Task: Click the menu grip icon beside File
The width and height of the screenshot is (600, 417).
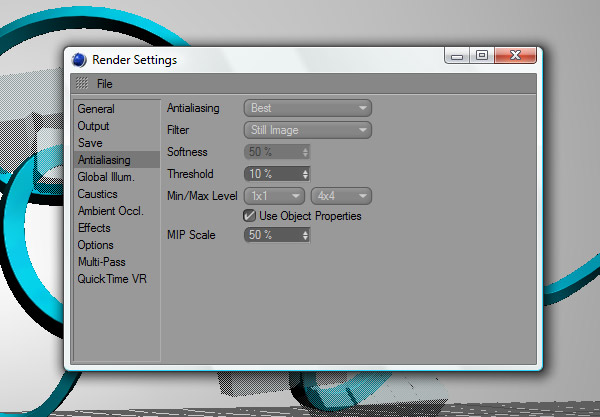Action: (x=82, y=83)
